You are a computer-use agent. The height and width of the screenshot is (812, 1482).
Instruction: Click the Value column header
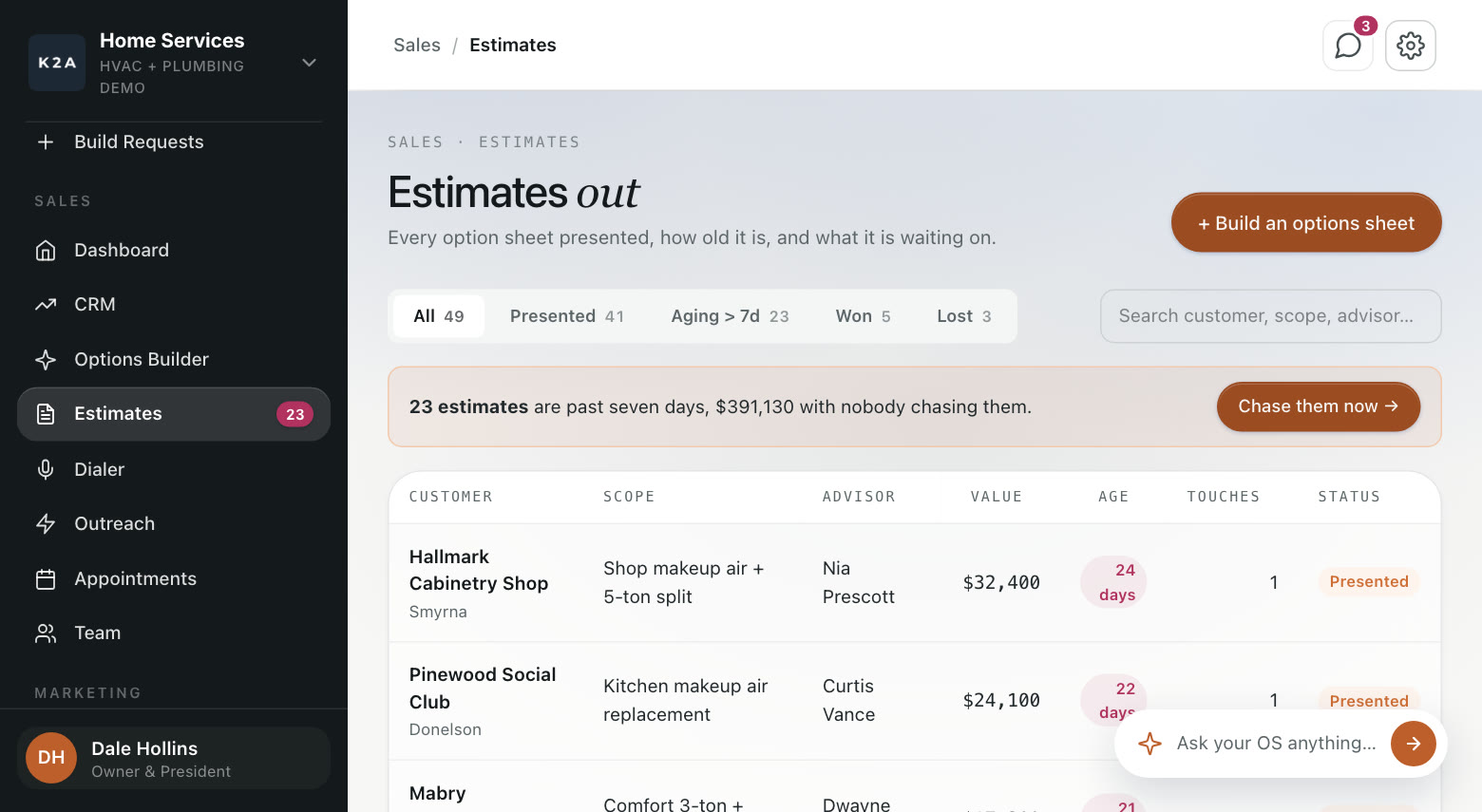[x=996, y=497]
